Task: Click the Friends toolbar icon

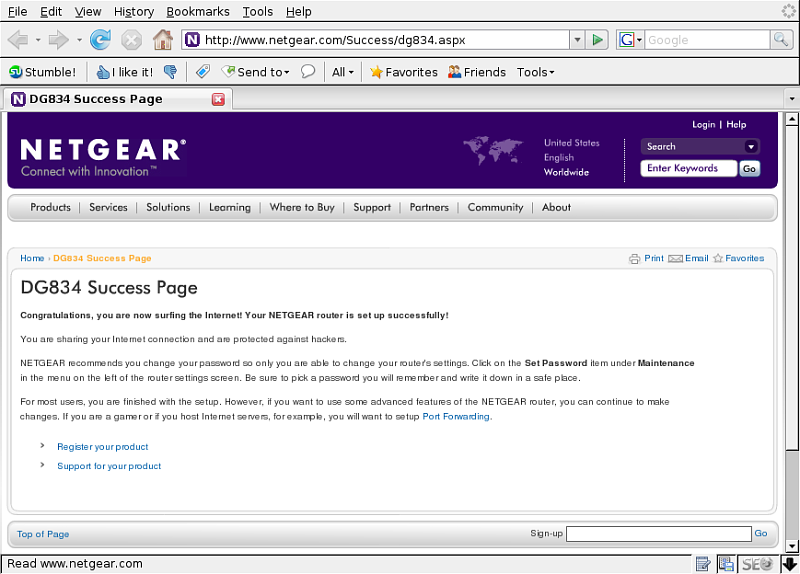Action: coord(455,72)
